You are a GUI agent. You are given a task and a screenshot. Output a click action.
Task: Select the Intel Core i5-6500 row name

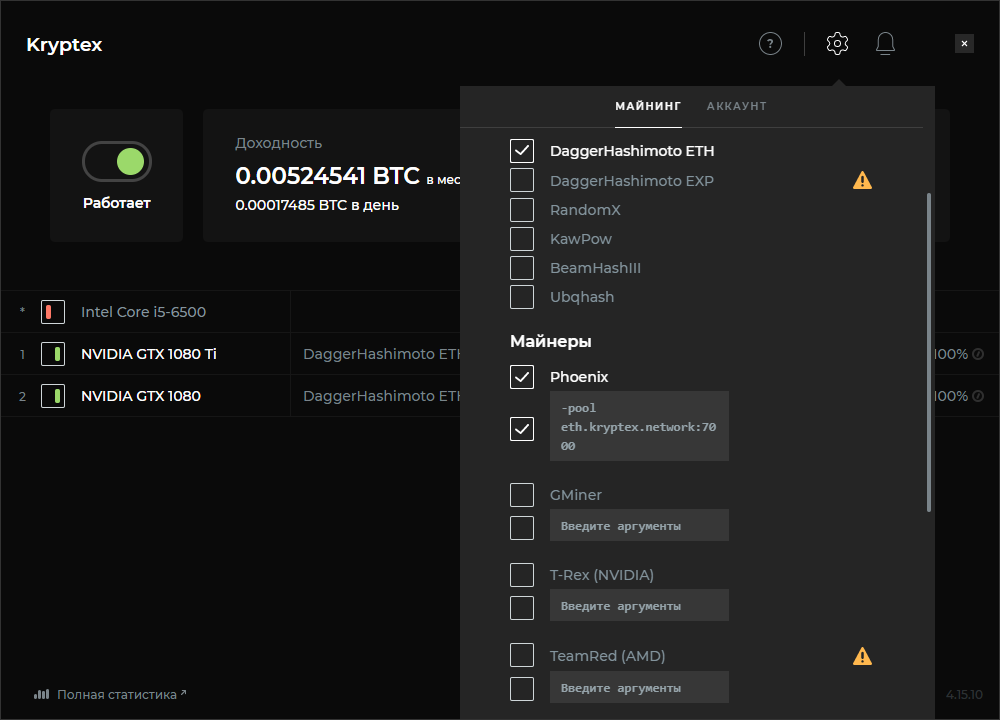click(x=143, y=312)
